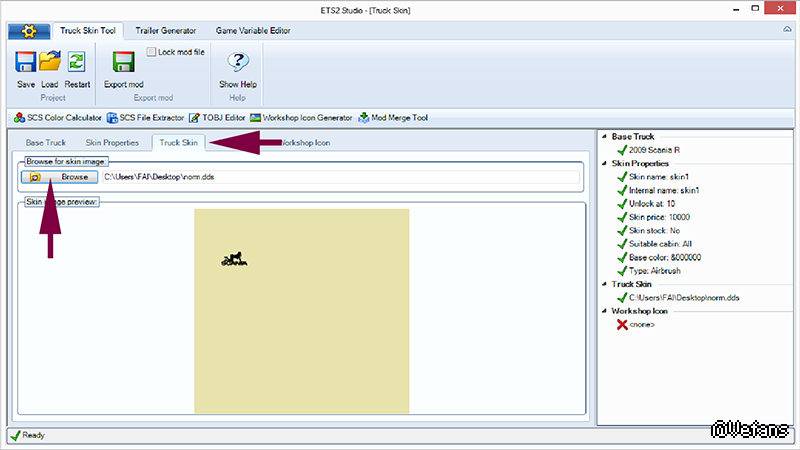This screenshot has width=800, height=450.
Task: Click the skin image preview thumbnail
Action: tap(301, 310)
